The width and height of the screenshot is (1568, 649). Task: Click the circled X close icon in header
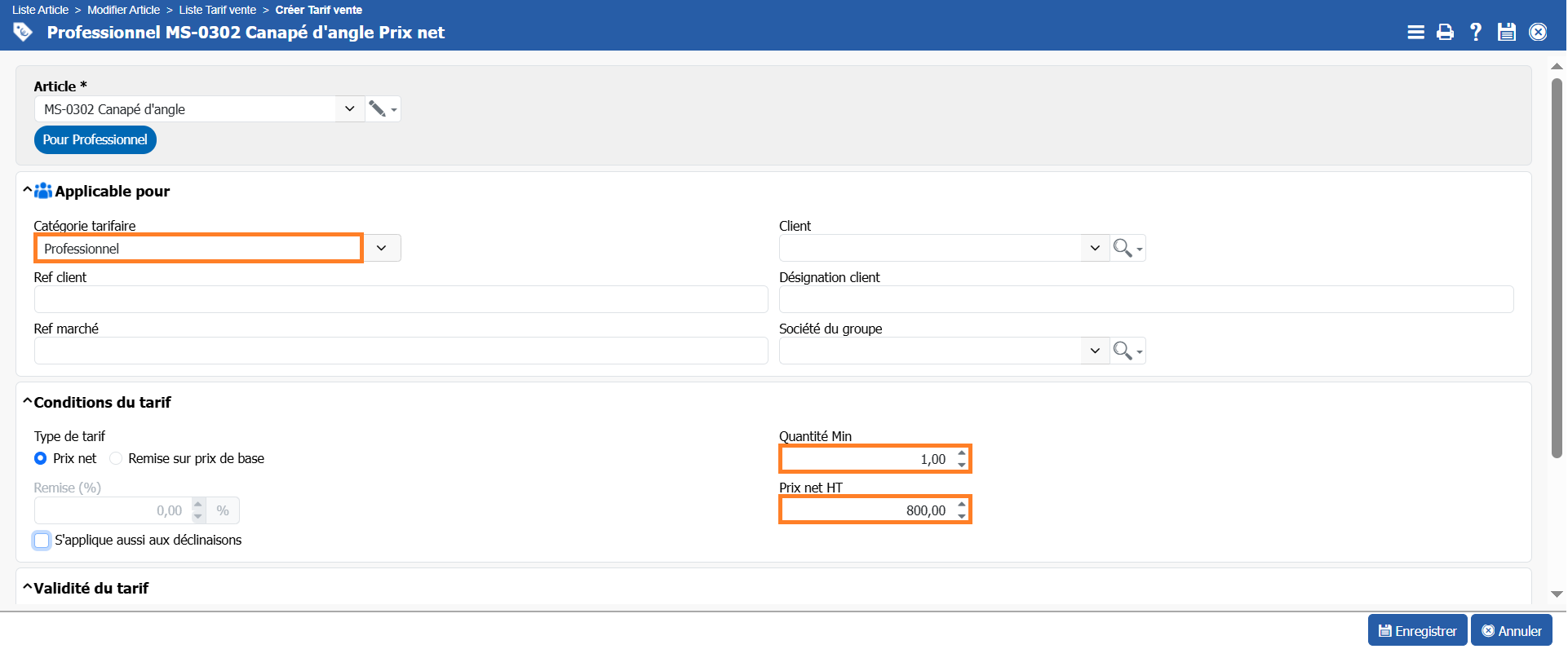click(1537, 32)
